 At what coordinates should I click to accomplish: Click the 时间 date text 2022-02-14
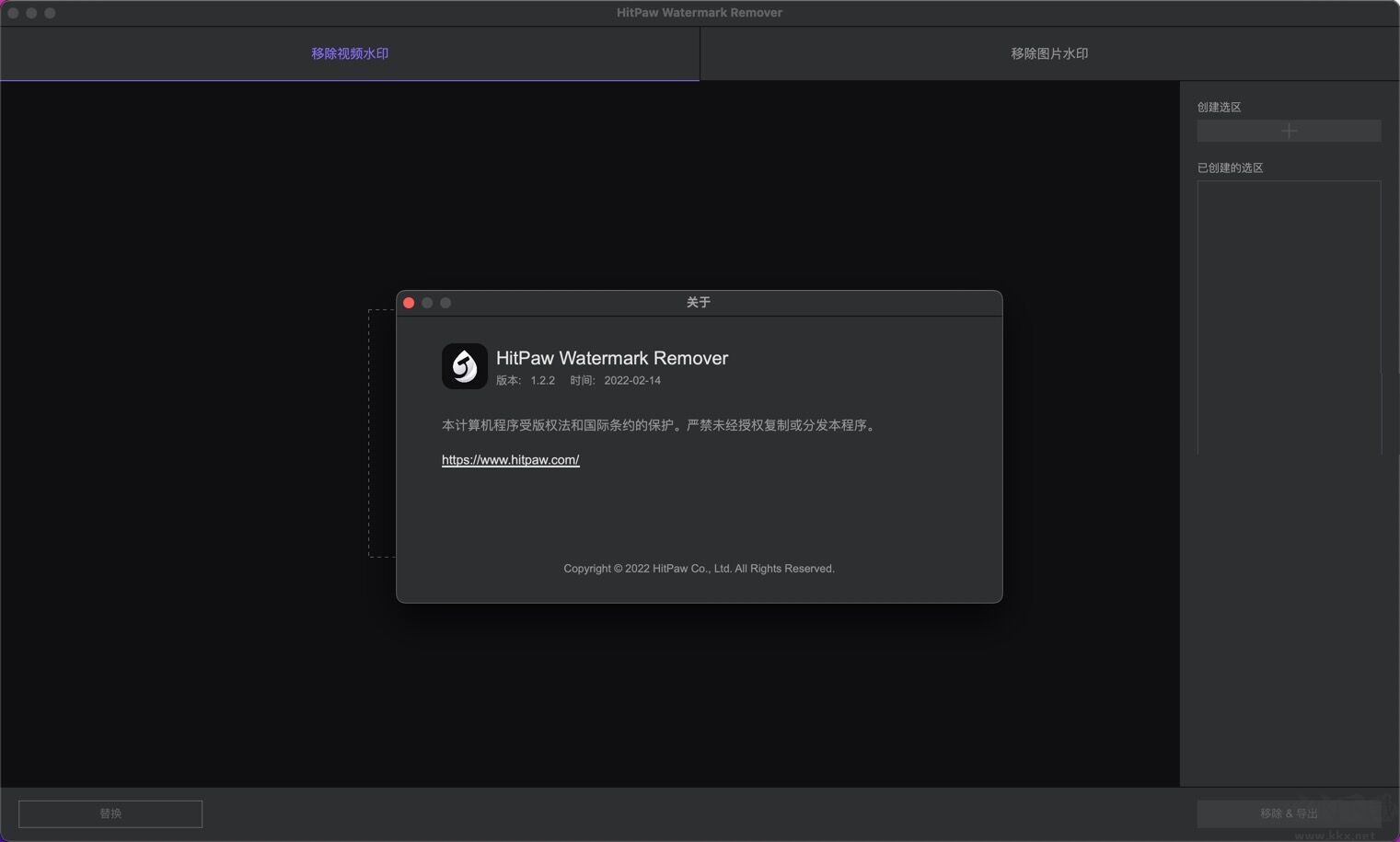633,380
